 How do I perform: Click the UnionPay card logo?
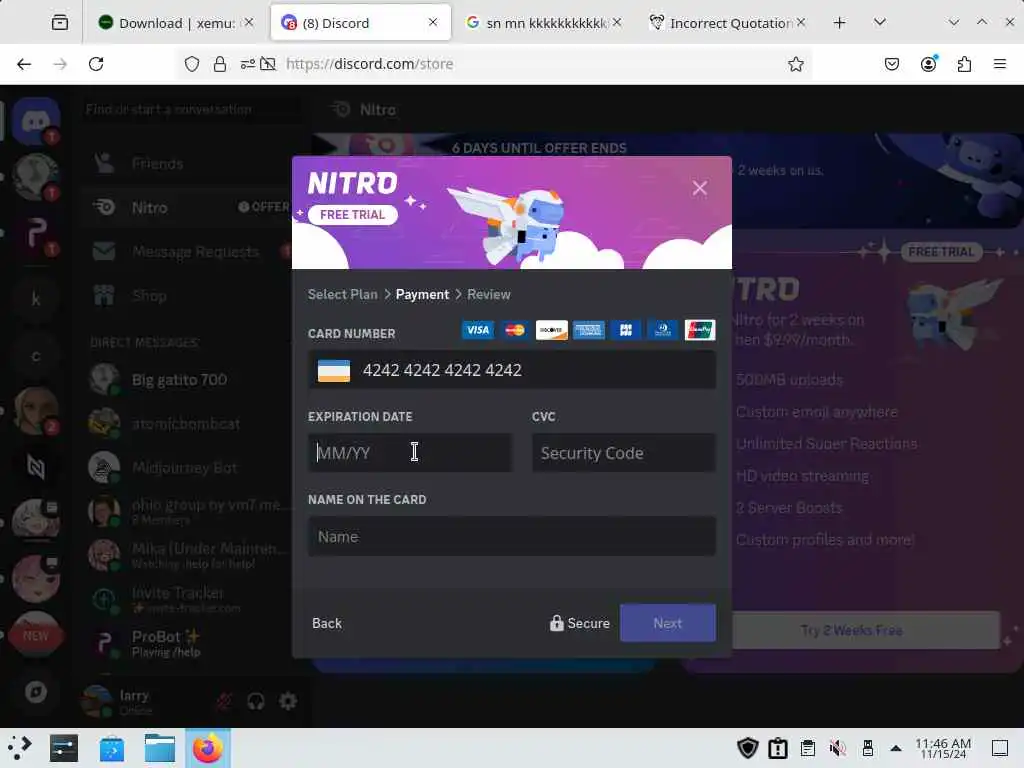(699, 330)
